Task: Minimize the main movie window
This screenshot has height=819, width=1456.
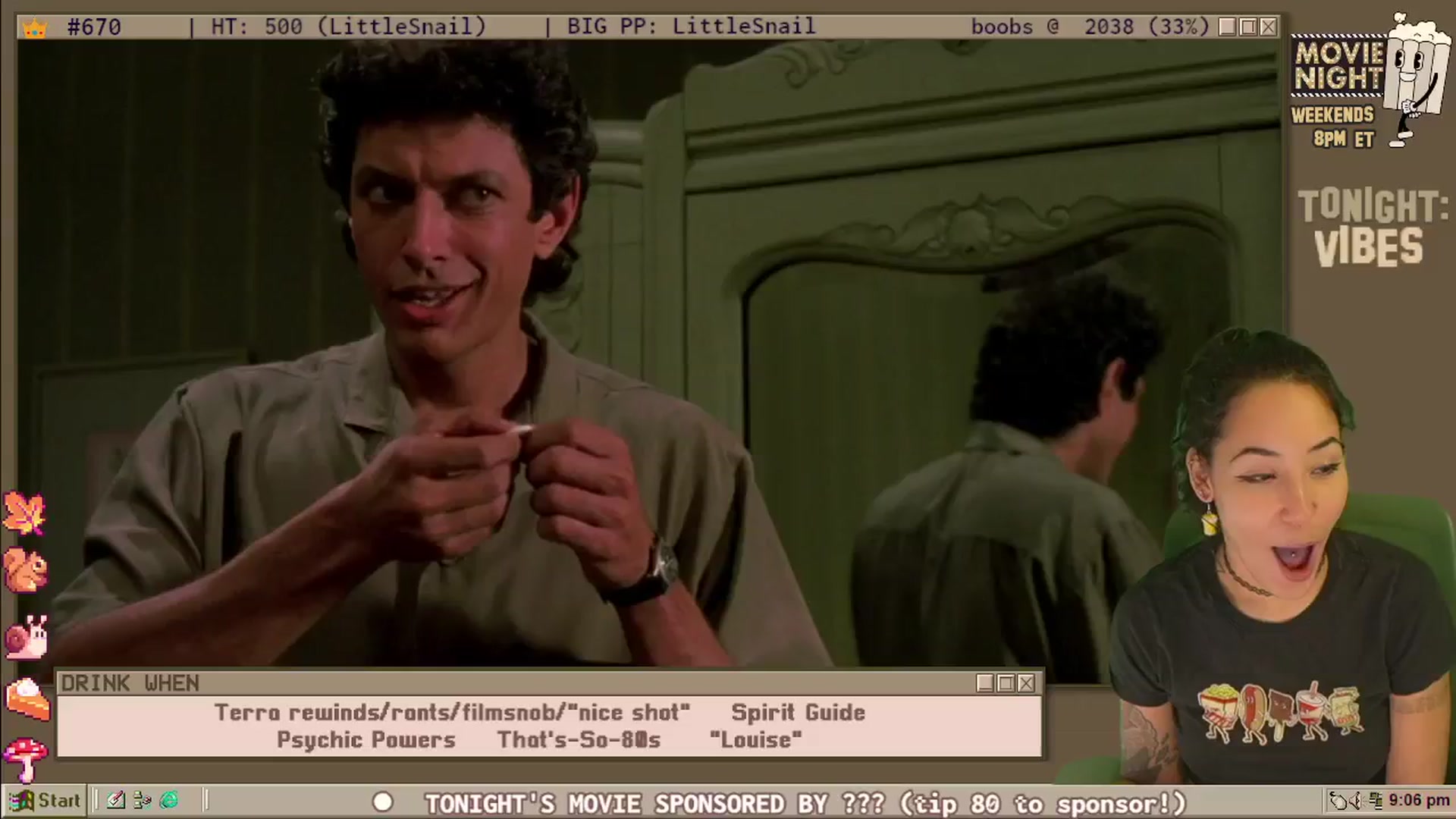Action: pos(1228,27)
